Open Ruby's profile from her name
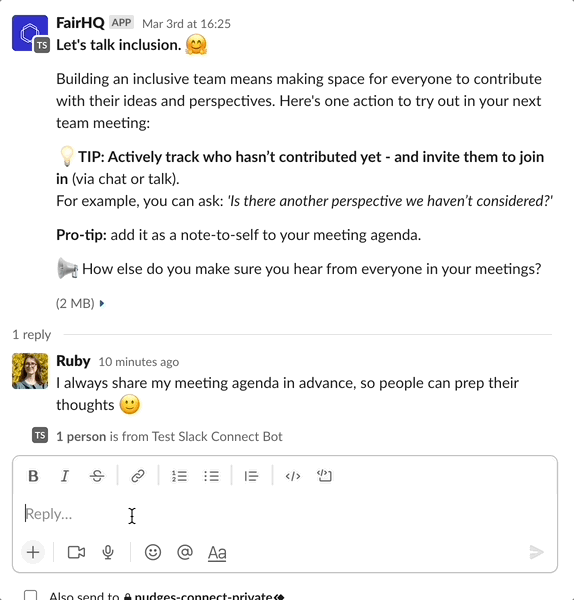This screenshot has height=600, width=574. pos(73,361)
